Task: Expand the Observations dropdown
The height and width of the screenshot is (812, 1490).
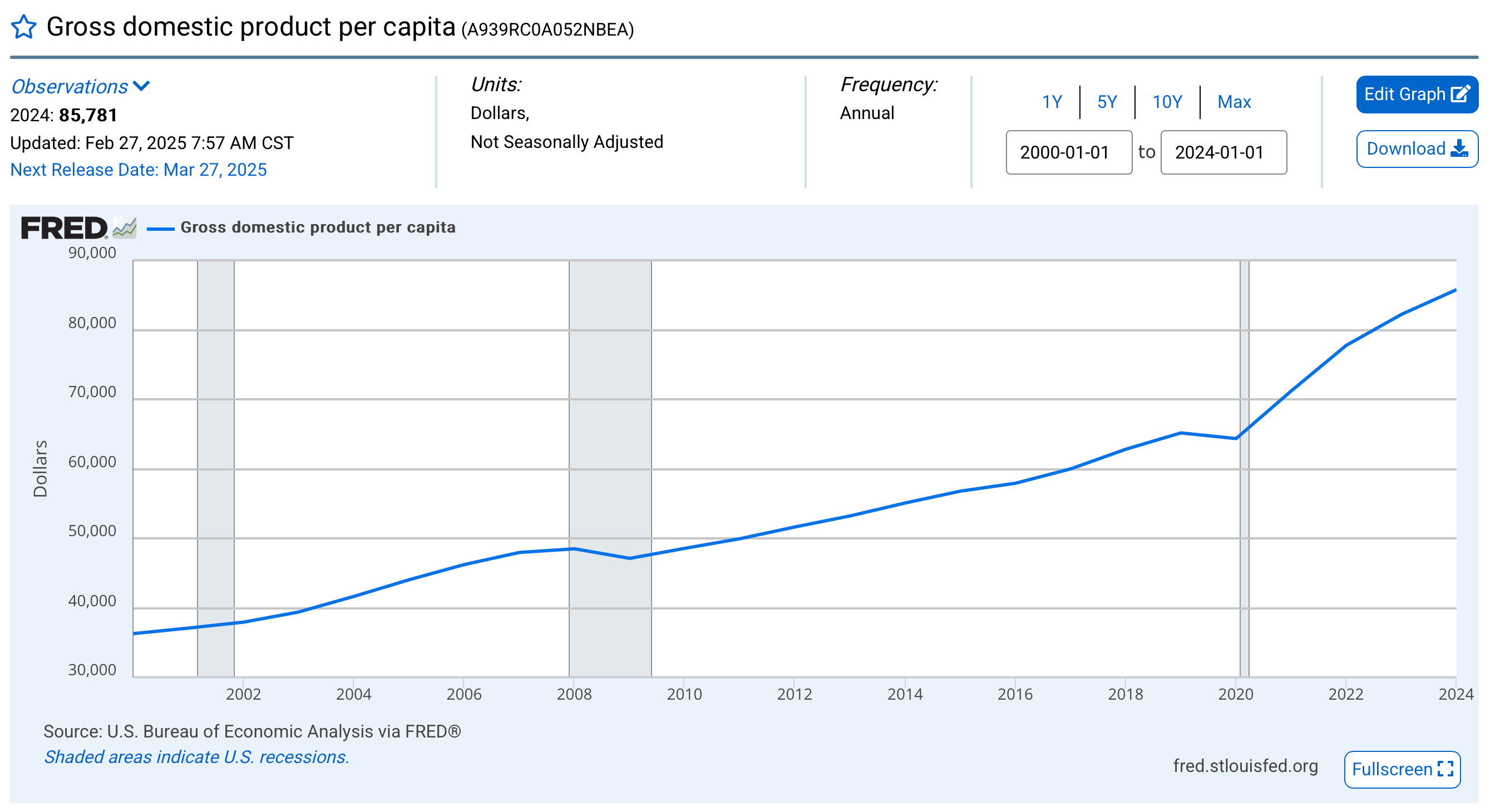Action: coord(81,87)
